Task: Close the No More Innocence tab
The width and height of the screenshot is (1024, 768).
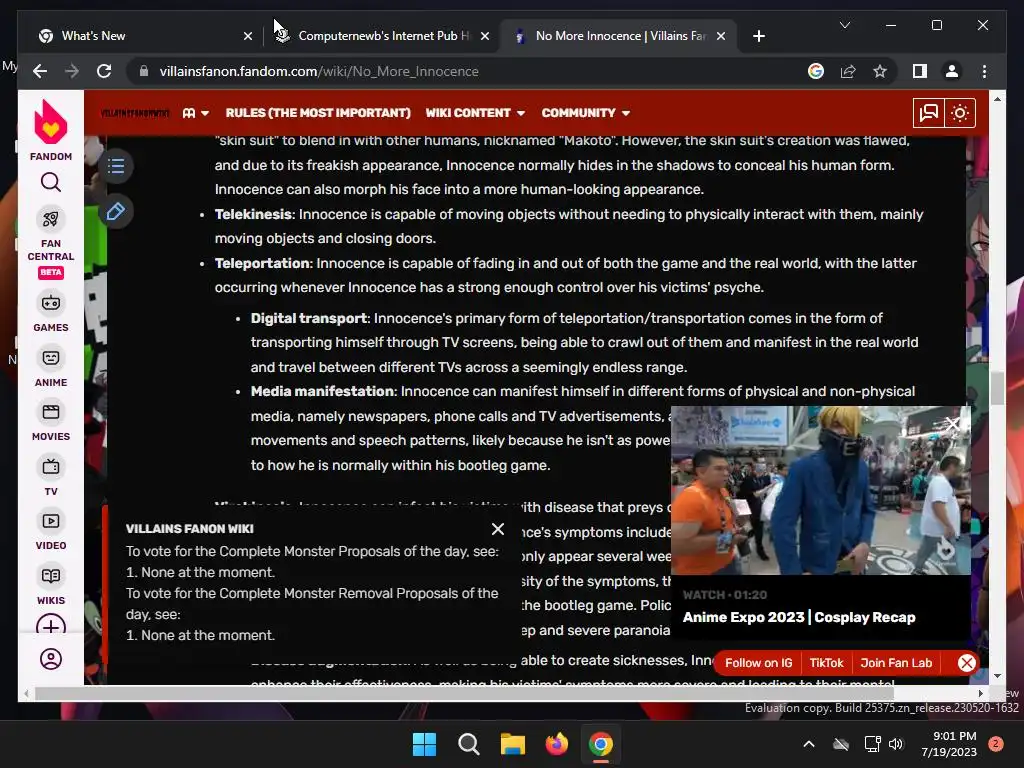Action: (x=721, y=36)
